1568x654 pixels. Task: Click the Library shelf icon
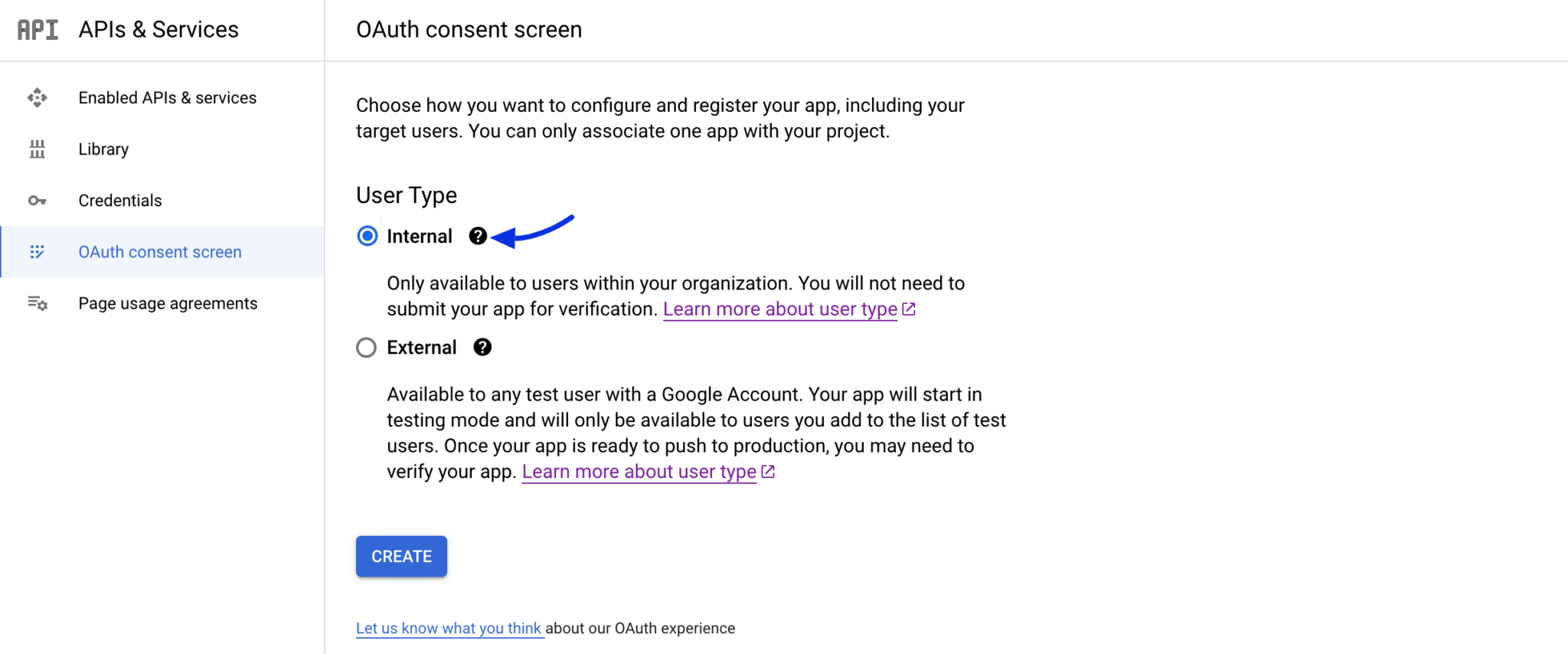tap(37, 149)
